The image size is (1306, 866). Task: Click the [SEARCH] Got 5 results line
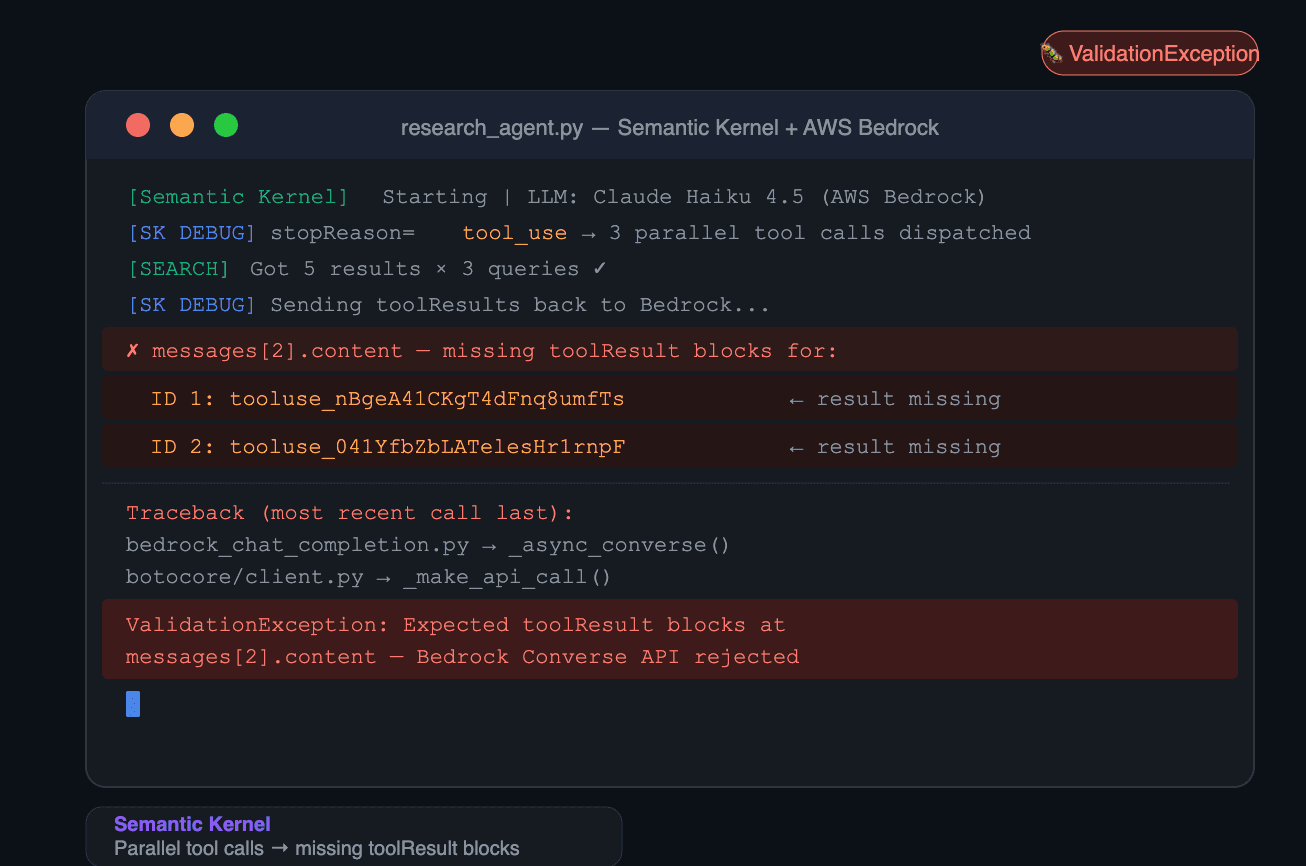point(367,269)
